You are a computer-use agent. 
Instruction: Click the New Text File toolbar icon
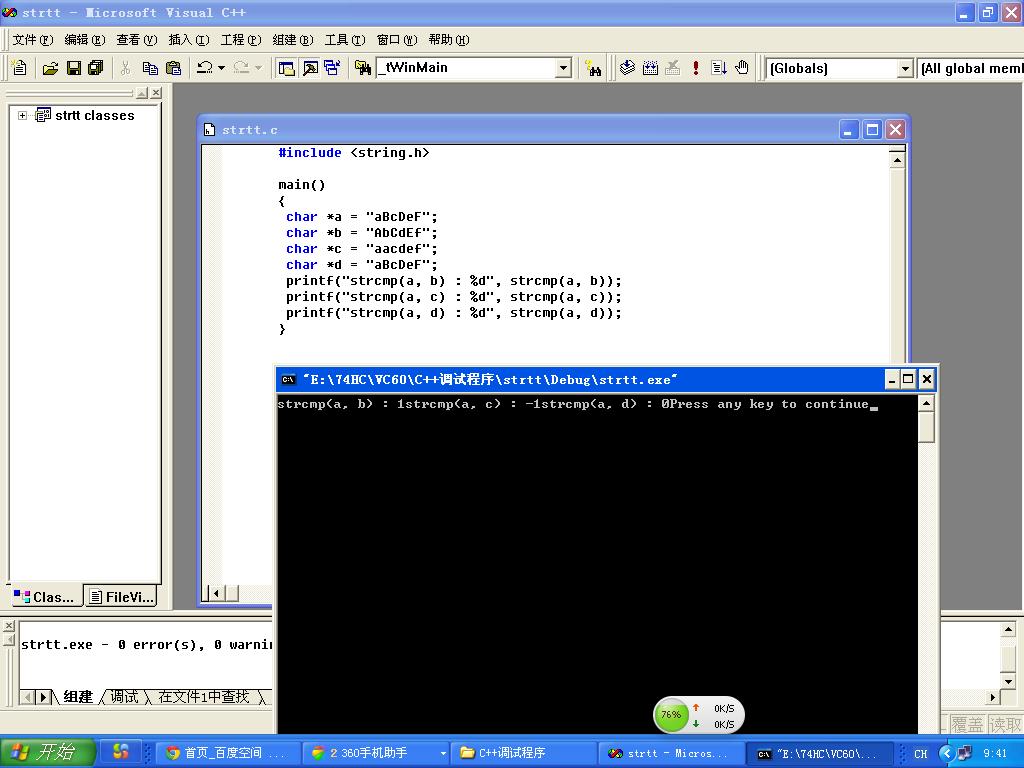pos(20,67)
